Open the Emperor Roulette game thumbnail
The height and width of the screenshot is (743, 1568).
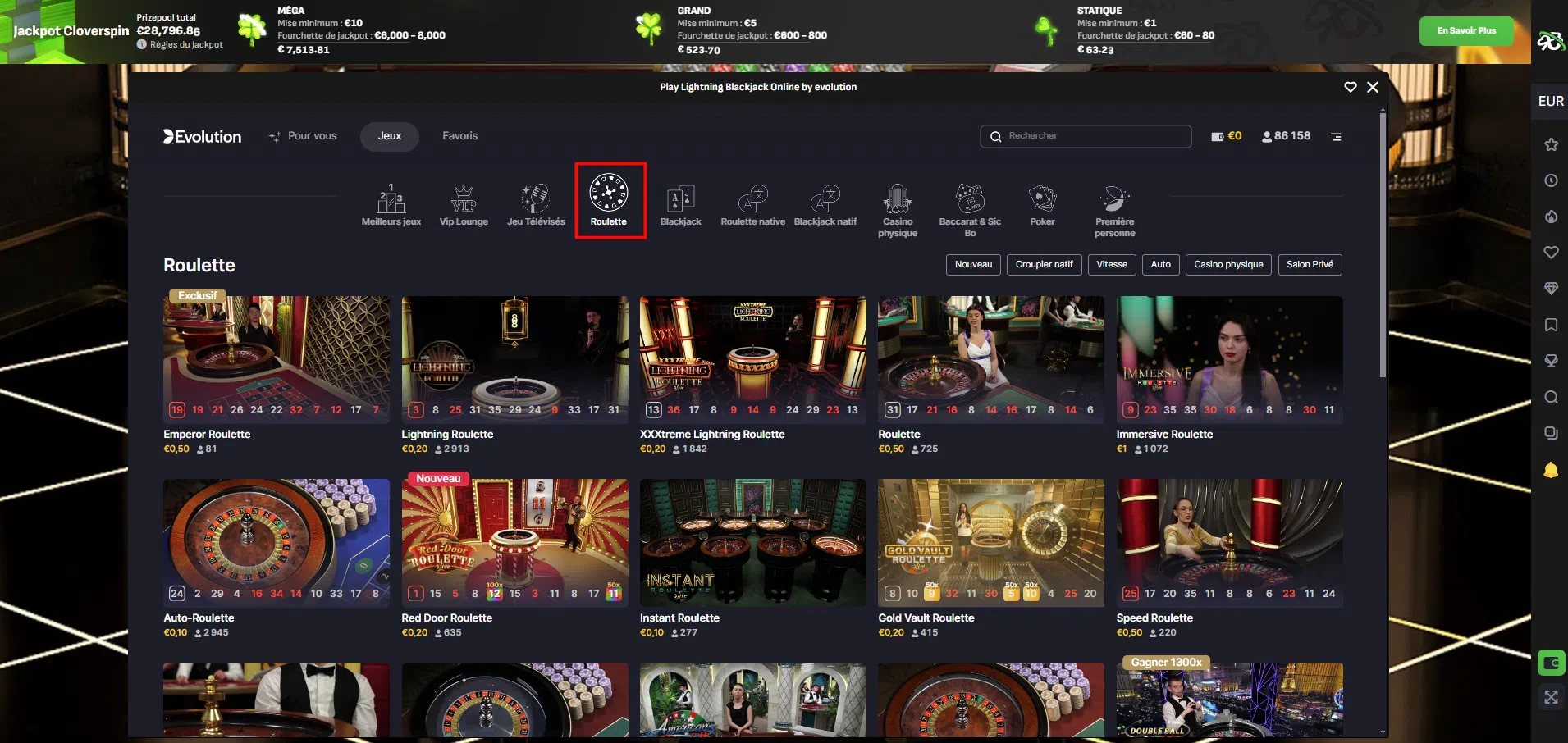277,359
